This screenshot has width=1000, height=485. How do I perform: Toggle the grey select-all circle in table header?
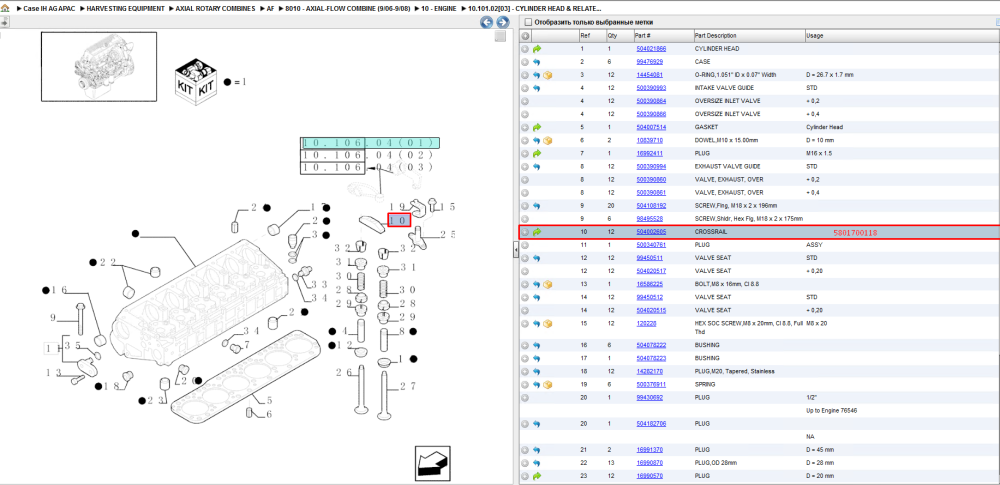pyautogui.click(x=525, y=36)
